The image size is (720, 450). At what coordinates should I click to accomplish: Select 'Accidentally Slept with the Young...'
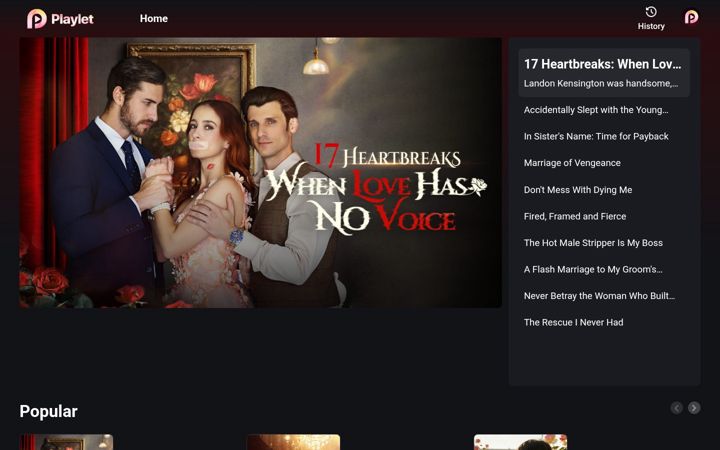[x=596, y=110]
